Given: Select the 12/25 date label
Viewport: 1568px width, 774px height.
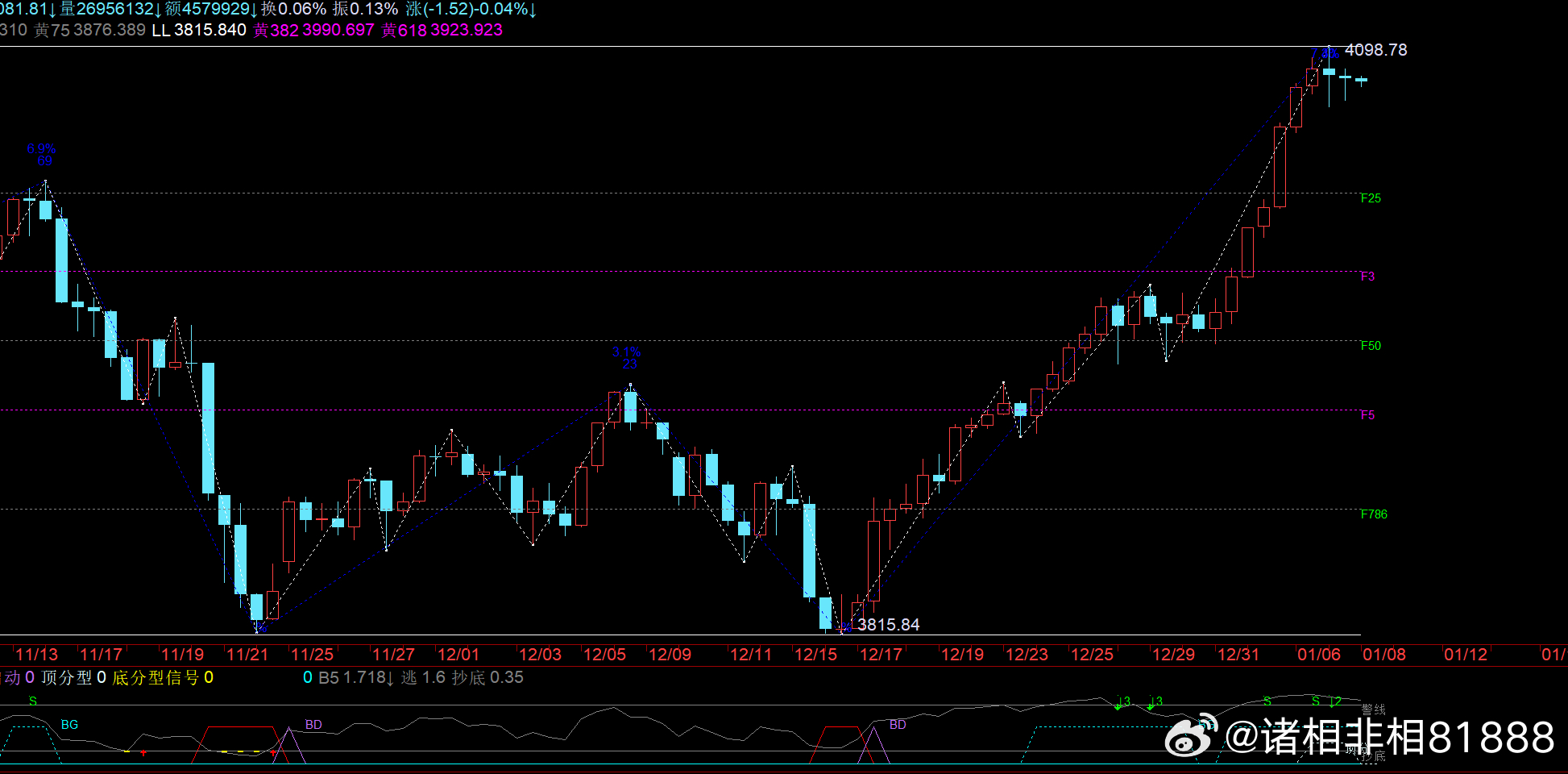Looking at the screenshot, I should pos(1093,655).
